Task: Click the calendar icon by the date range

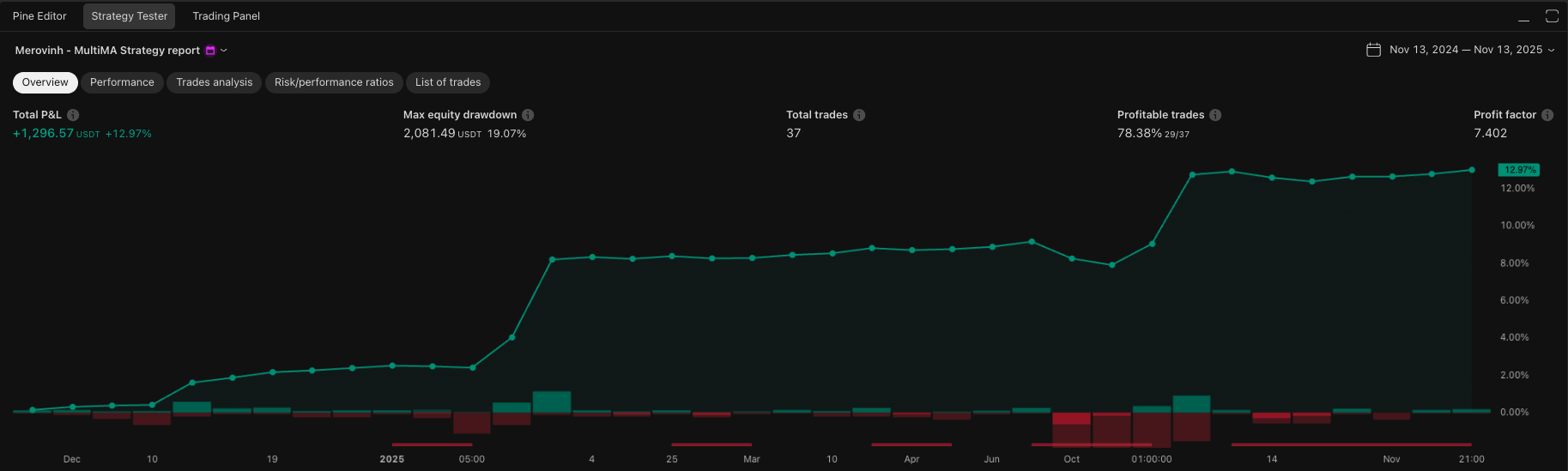Action: point(1373,50)
